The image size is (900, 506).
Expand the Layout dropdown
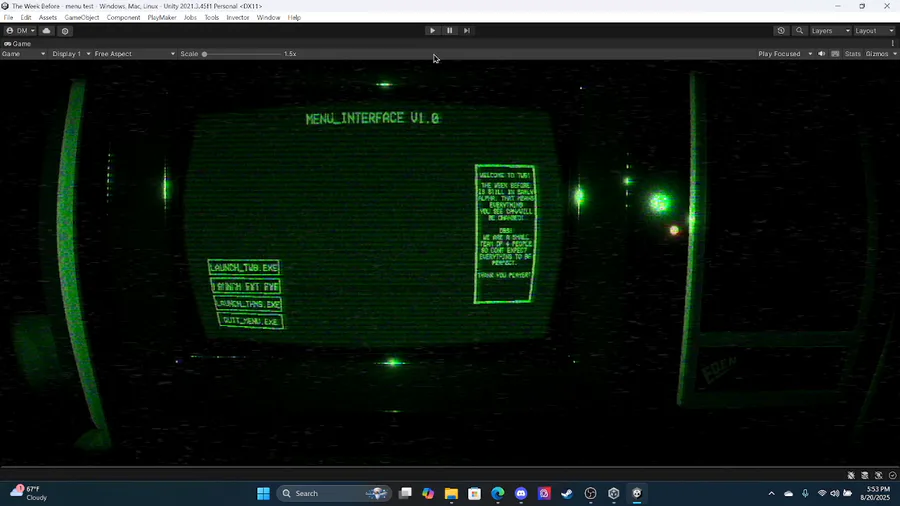pos(874,30)
